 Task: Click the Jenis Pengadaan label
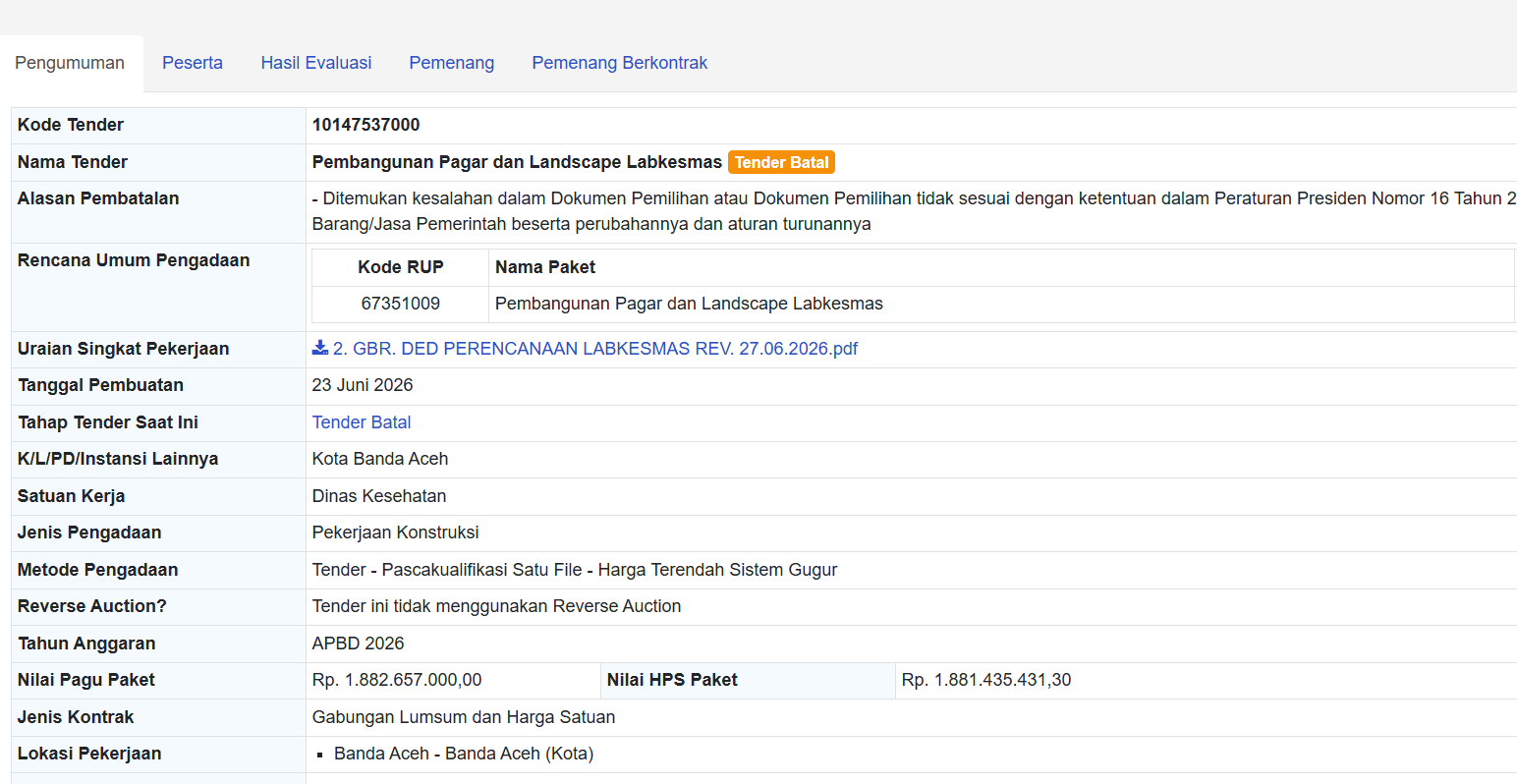tap(89, 532)
